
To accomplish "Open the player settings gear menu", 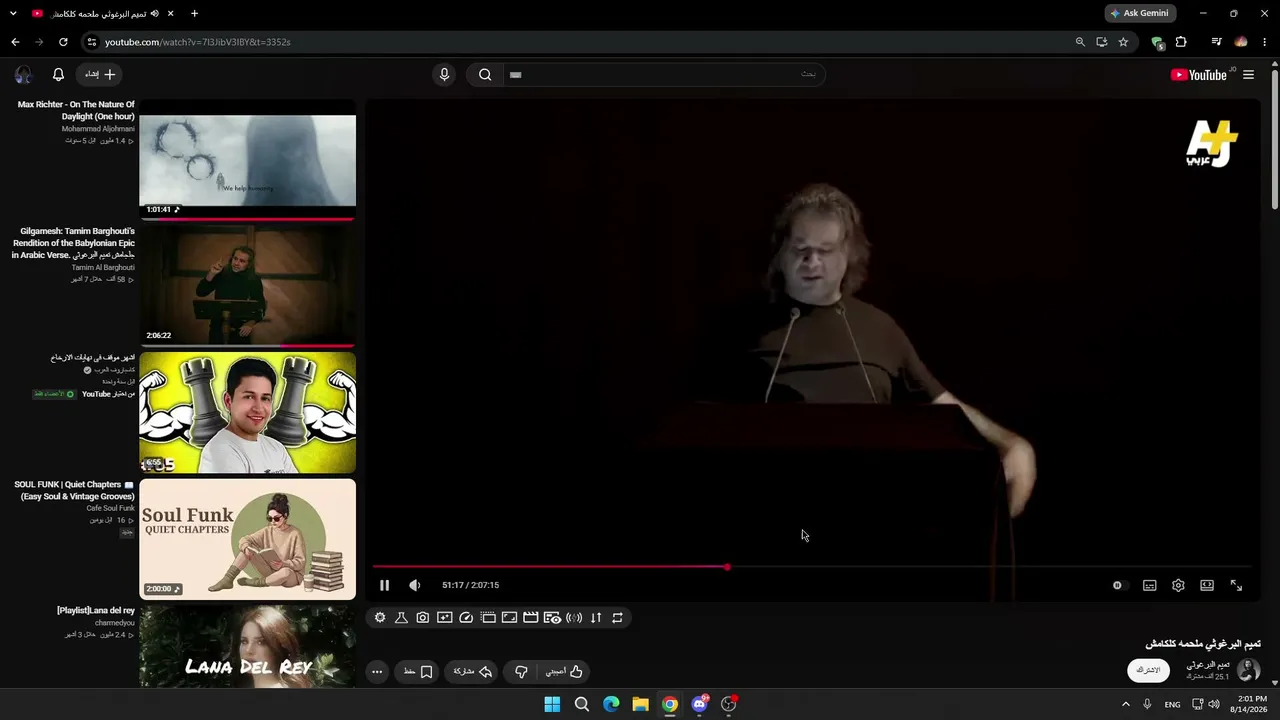I will (x=1178, y=585).
